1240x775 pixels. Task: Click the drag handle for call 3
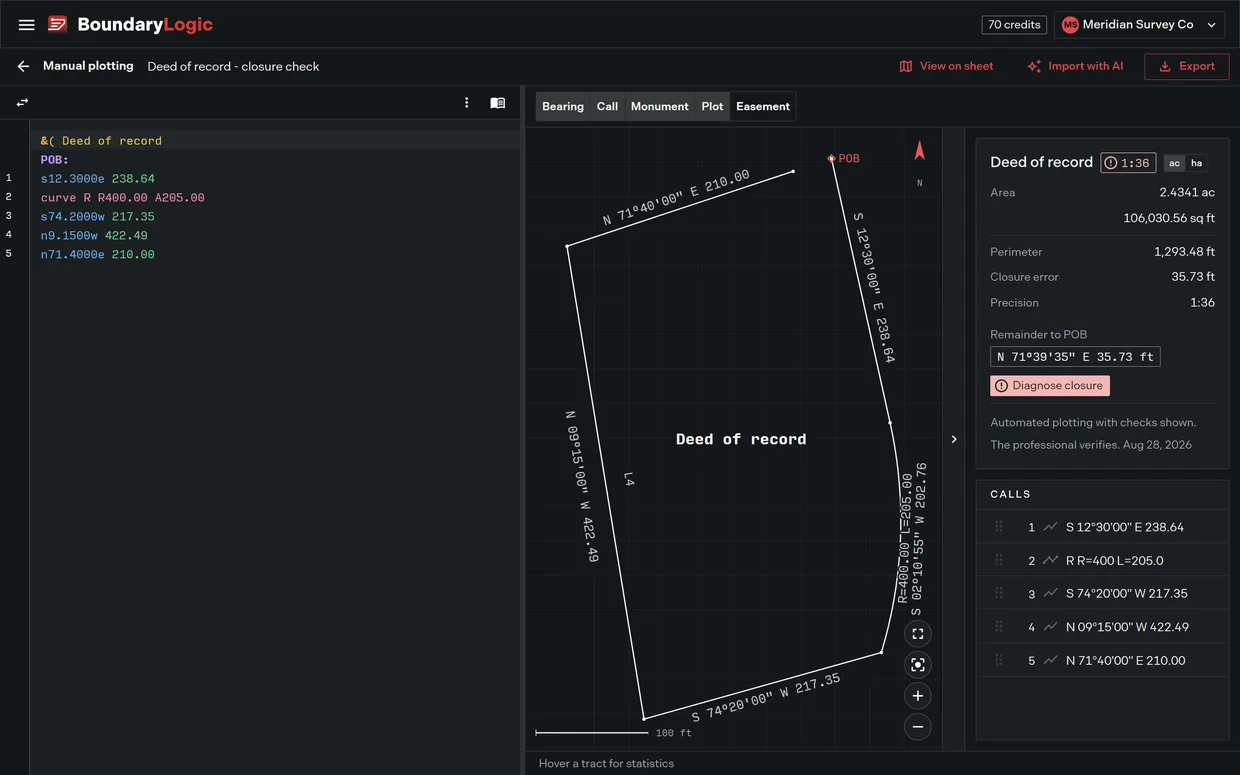click(x=998, y=593)
